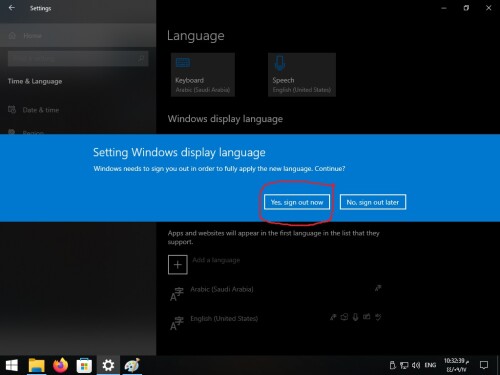Confirm with Yes, sign out now button

297,202
